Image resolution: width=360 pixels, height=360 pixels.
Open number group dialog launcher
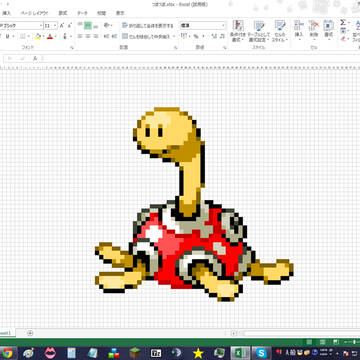coord(225,48)
